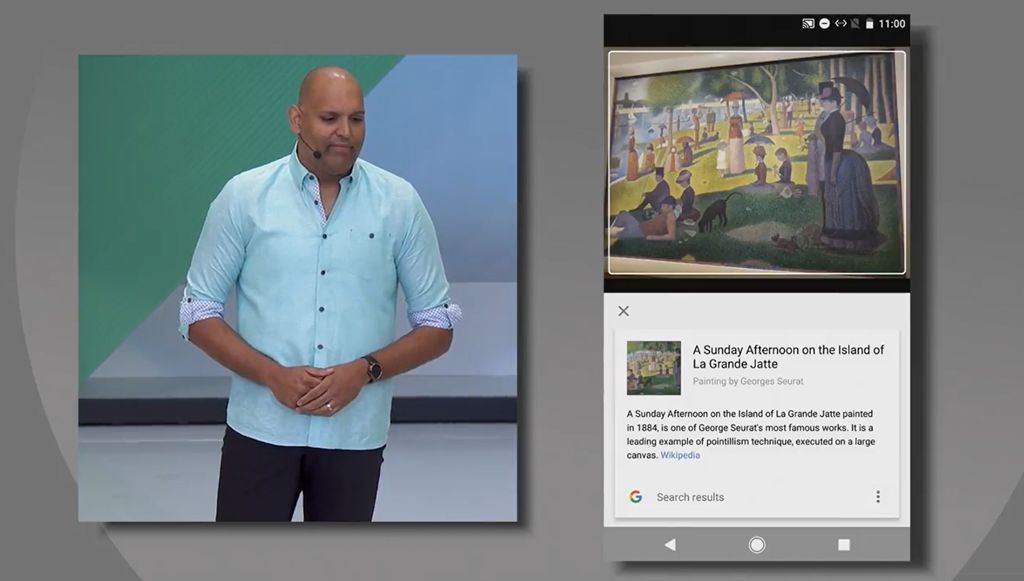Tap the Painting by Georges Seurat subtitle

pos(748,381)
